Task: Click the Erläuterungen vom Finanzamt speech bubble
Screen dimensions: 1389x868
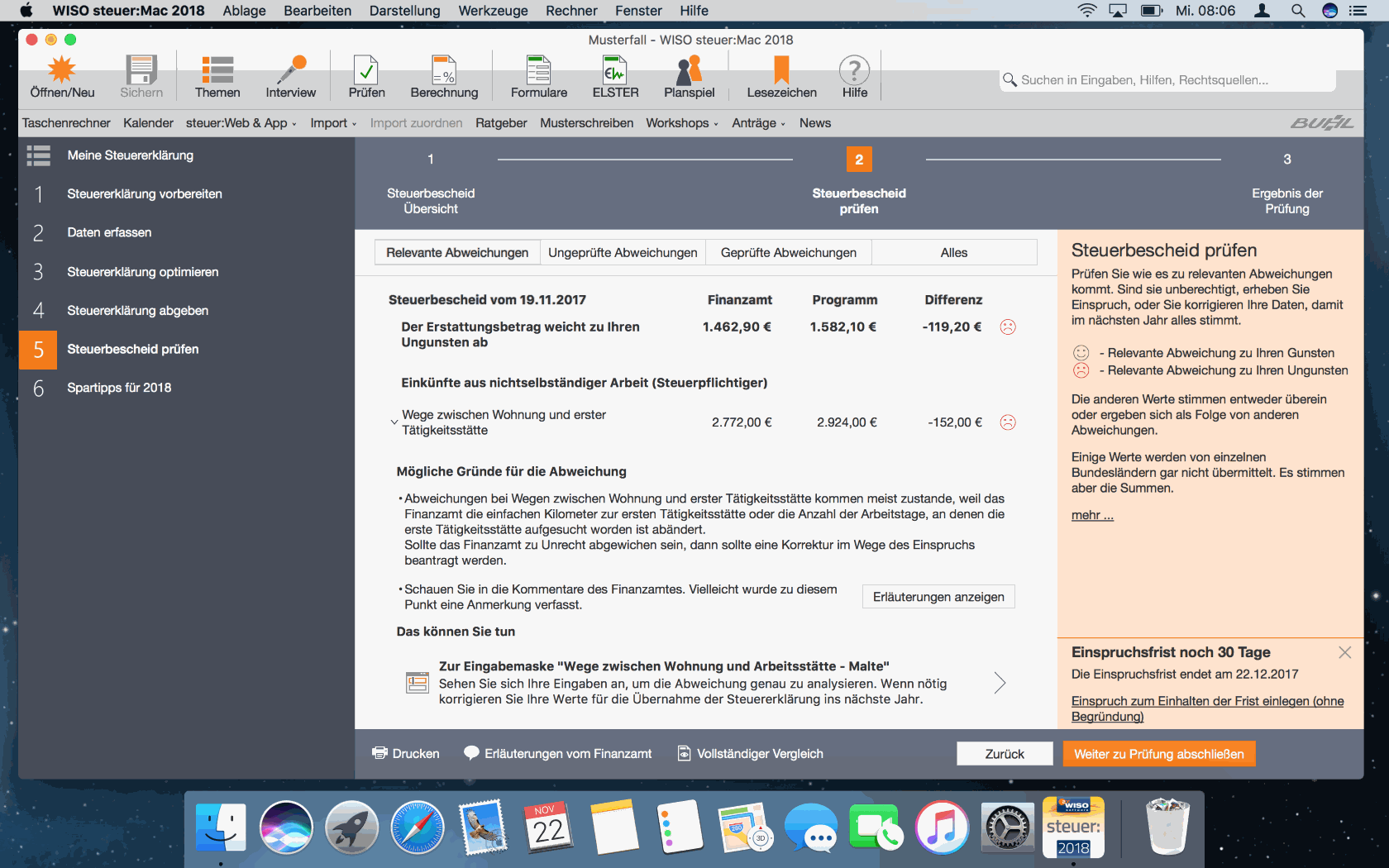Action: [x=471, y=753]
